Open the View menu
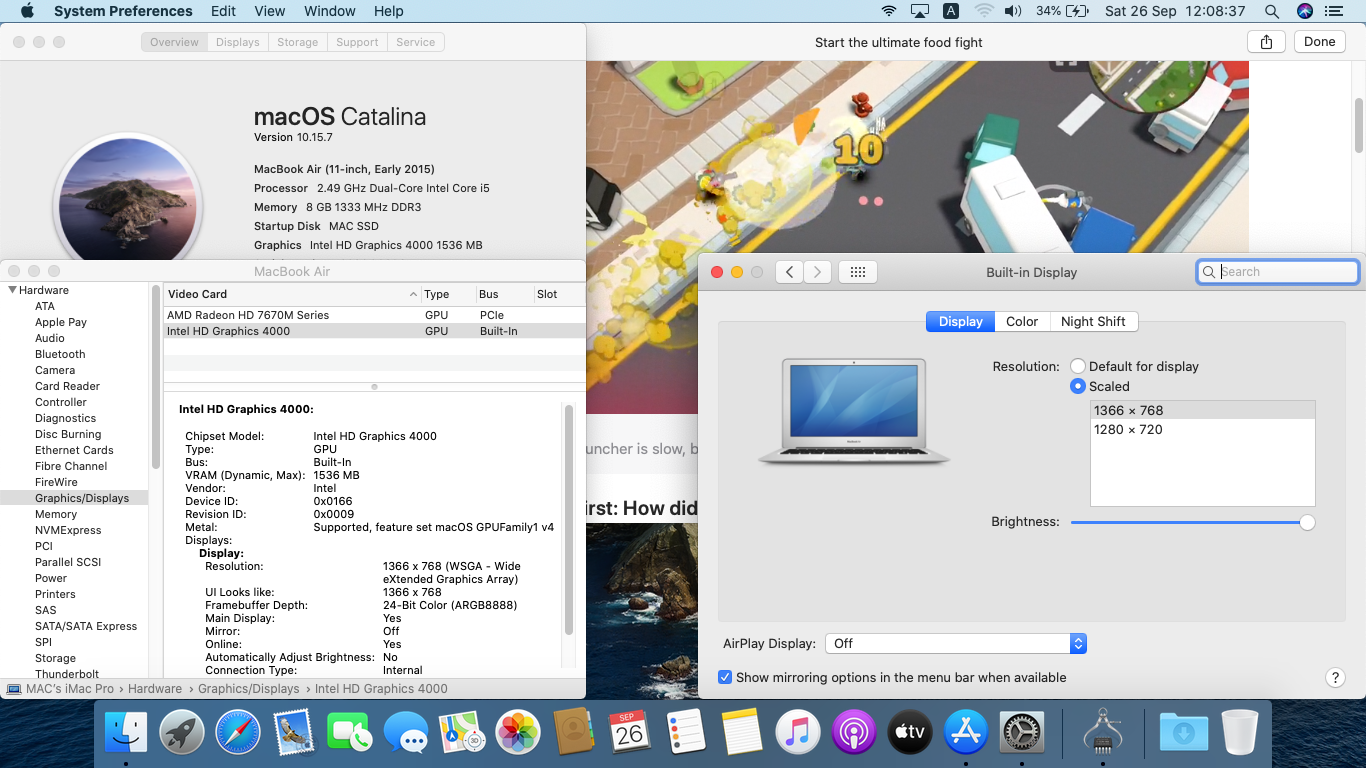Screen dimensions: 1366x768 (x=270, y=11)
